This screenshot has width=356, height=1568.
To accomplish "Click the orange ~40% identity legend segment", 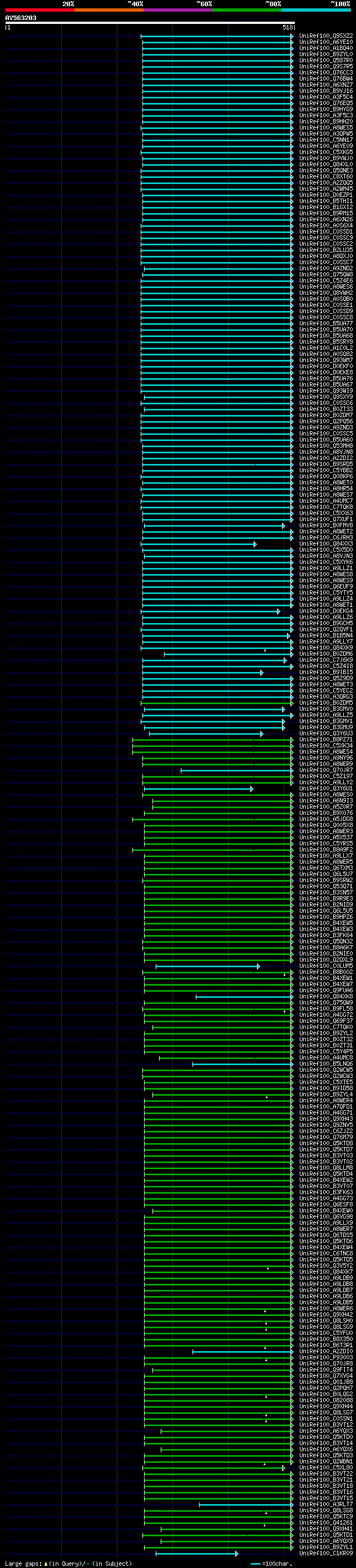I will [109, 10].
